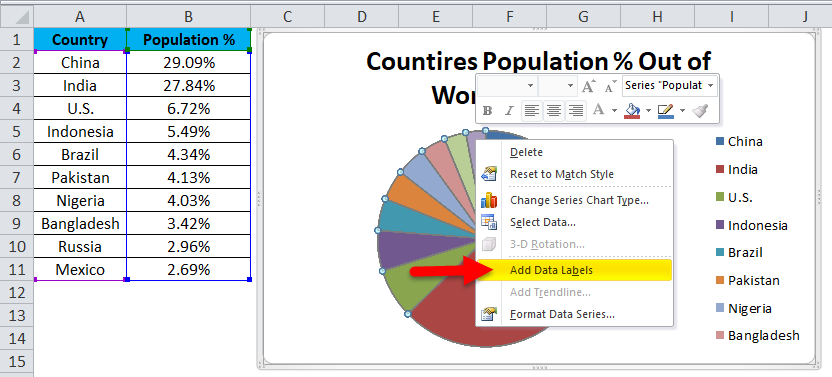Select the Indonesia cell in column A
The image size is (832, 377).
[80, 132]
